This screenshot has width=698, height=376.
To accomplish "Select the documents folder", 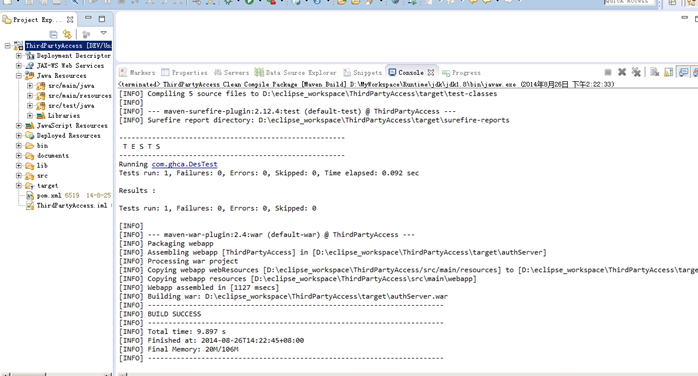I will (53, 156).
